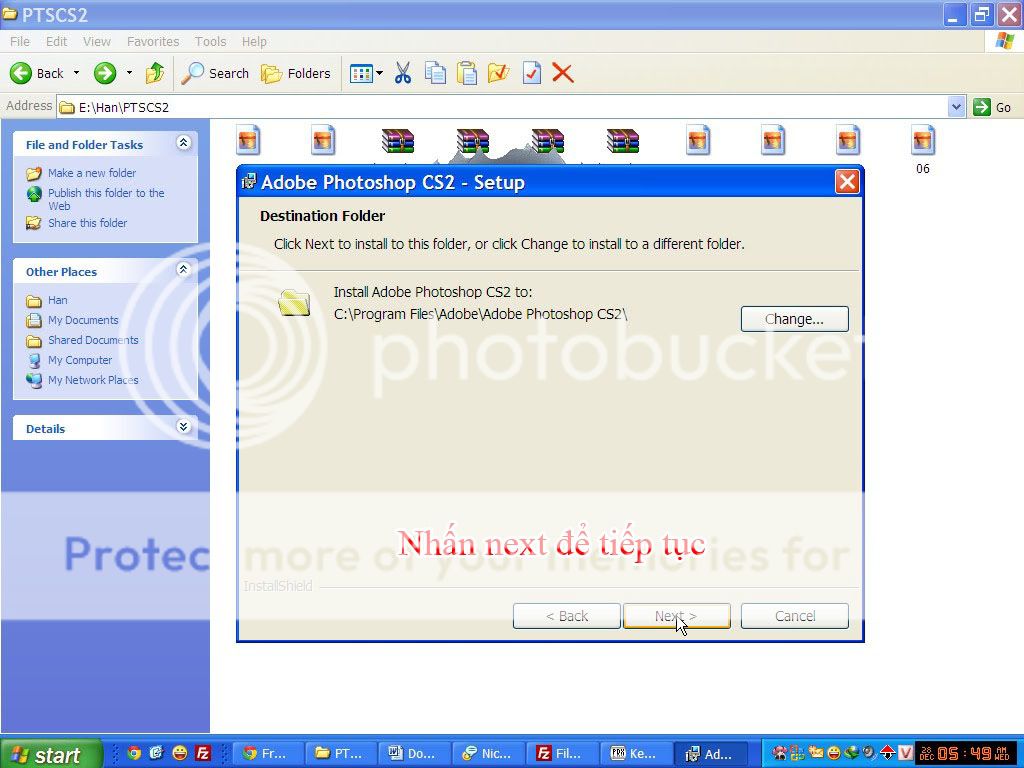Open the View menu

coord(97,41)
